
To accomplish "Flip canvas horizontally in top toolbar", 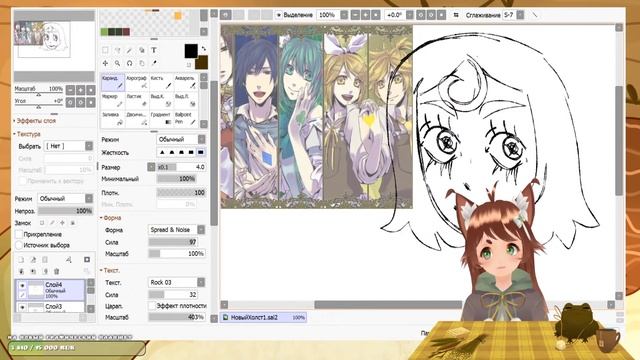I will pyautogui.click(x=456, y=15).
